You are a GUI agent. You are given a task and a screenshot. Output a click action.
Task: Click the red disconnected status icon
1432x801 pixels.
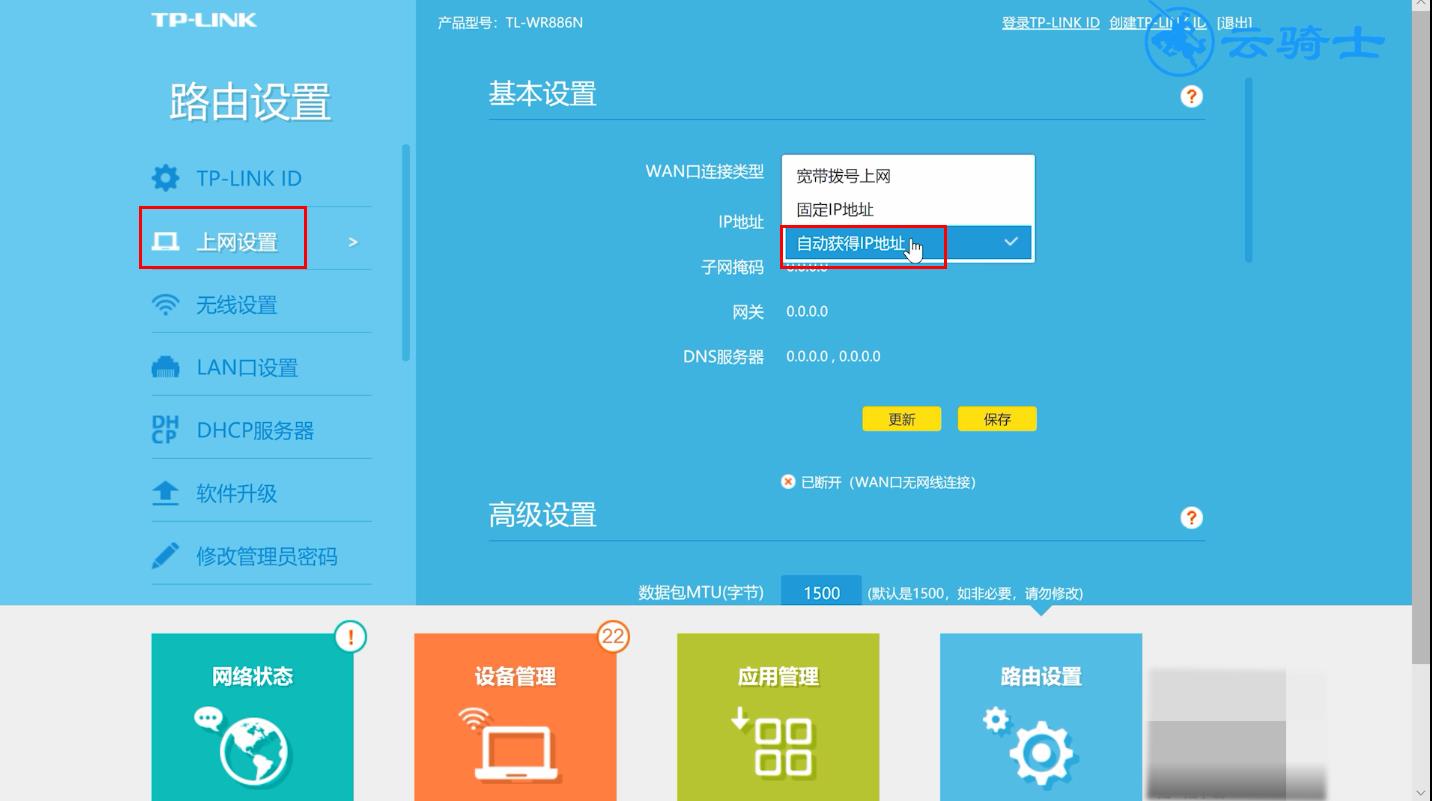pyautogui.click(x=788, y=482)
